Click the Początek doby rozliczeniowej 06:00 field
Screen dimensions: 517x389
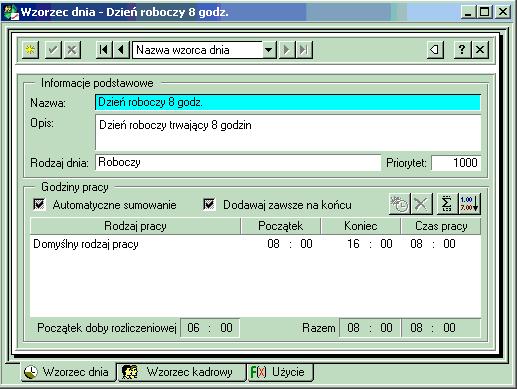(x=210, y=328)
